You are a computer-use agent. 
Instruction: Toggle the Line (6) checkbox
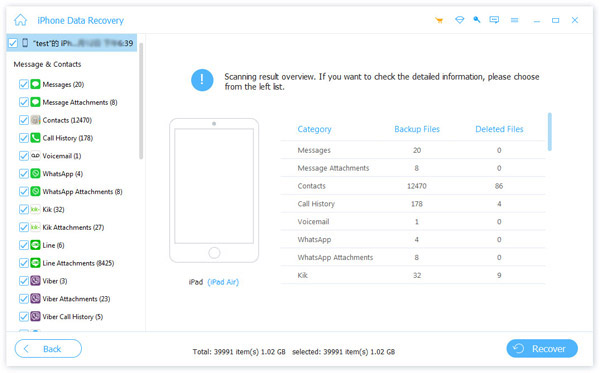(x=23, y=245)
